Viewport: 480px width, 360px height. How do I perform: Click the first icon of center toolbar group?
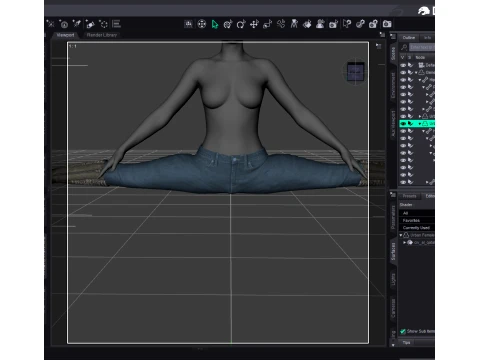pos(188,24)
